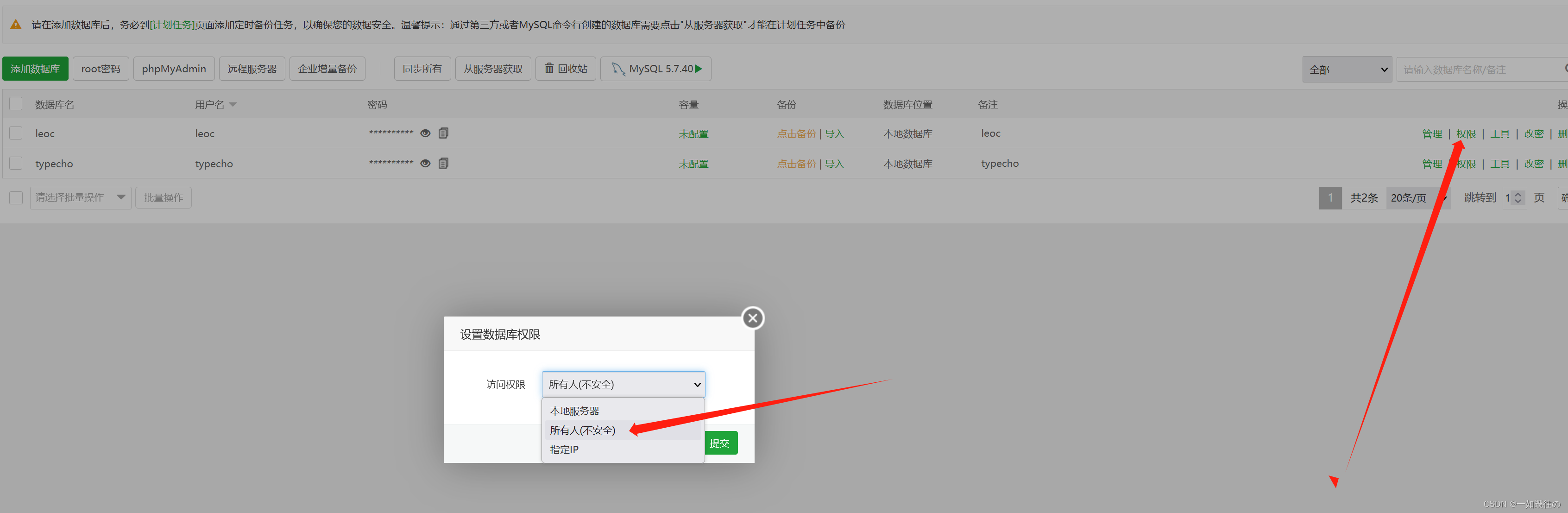Tick checkbox for typecho database row
Image resolution: width=1568 pixels, height=513 pixels.
[x=16, y=163]
